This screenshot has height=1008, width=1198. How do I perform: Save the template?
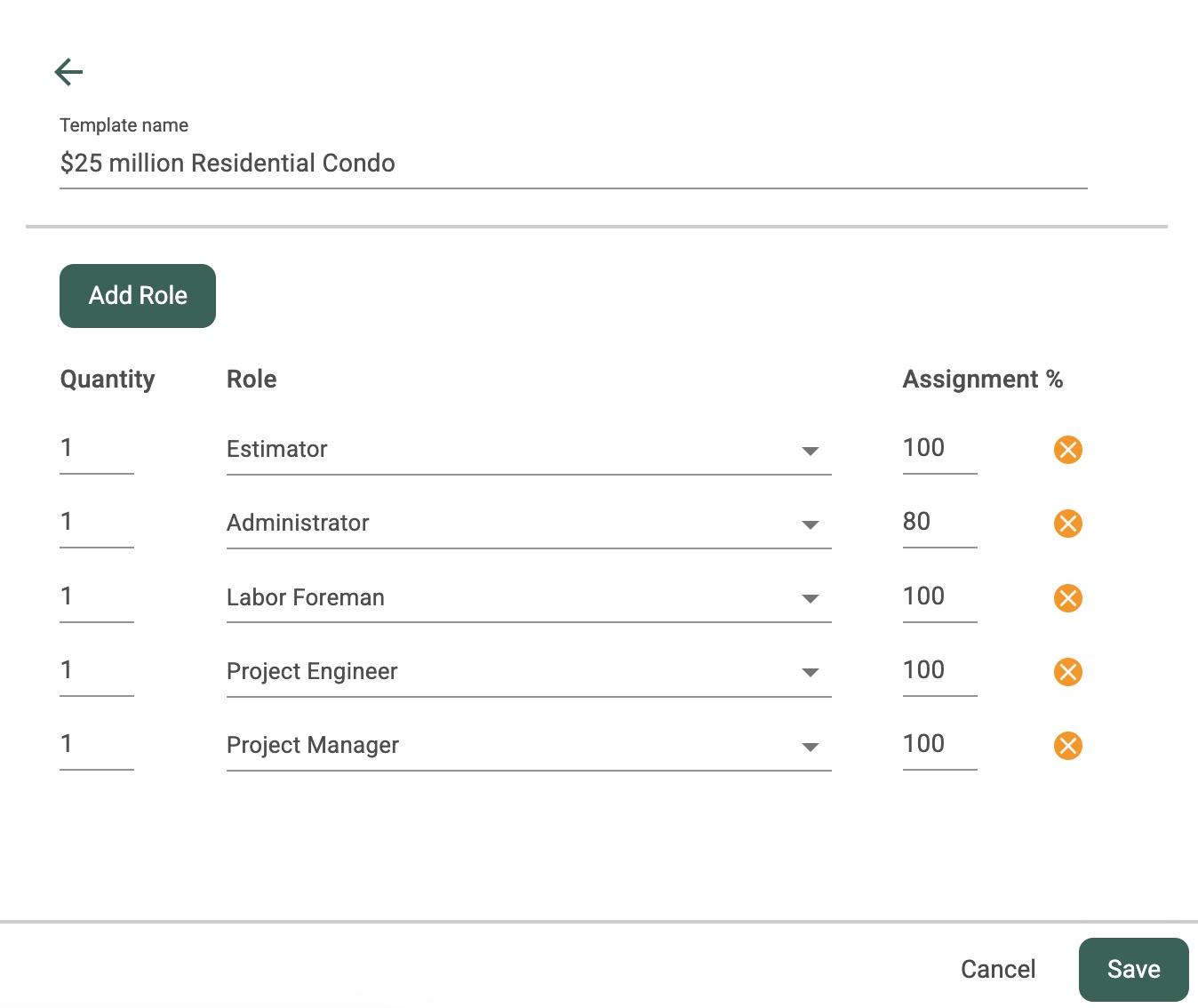(1133, 970)
